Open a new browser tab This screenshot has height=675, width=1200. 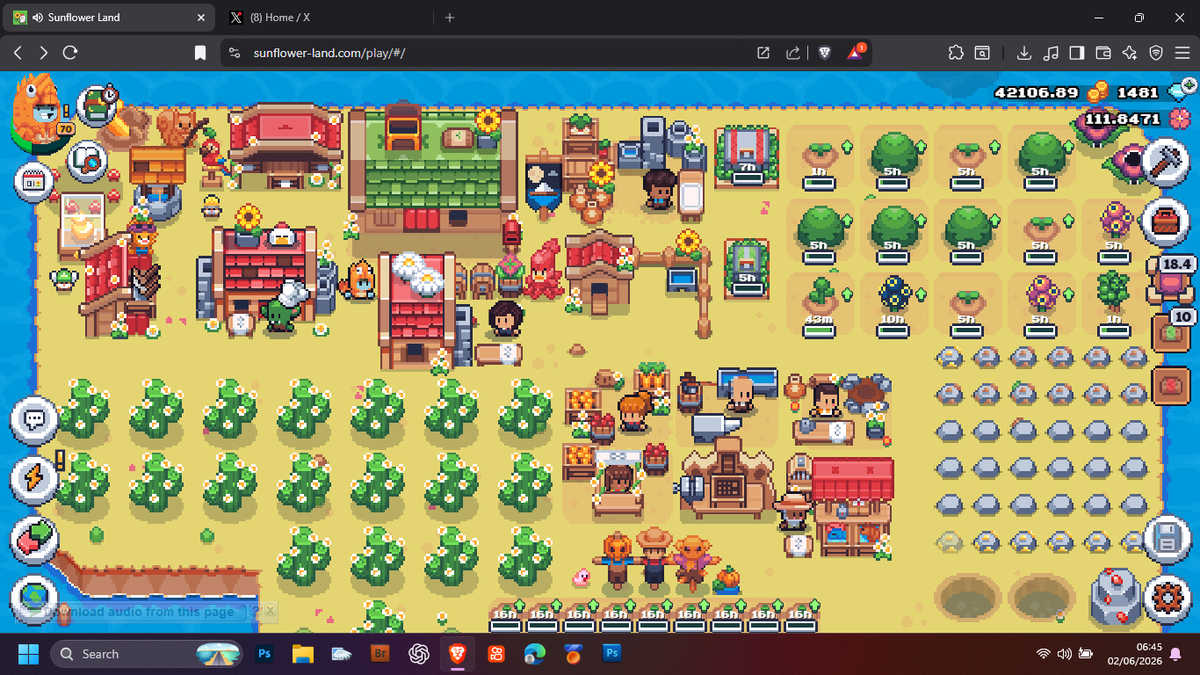point(449,18)
